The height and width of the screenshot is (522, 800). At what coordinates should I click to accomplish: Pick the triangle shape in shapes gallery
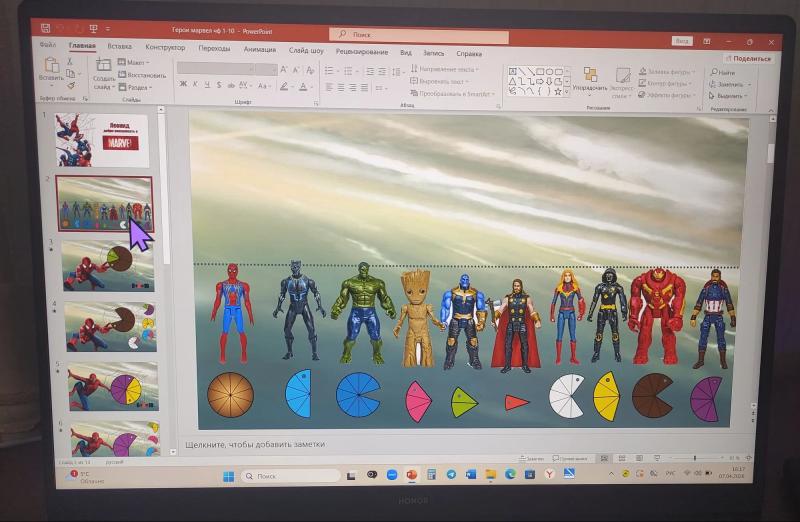tap(513, 82)
